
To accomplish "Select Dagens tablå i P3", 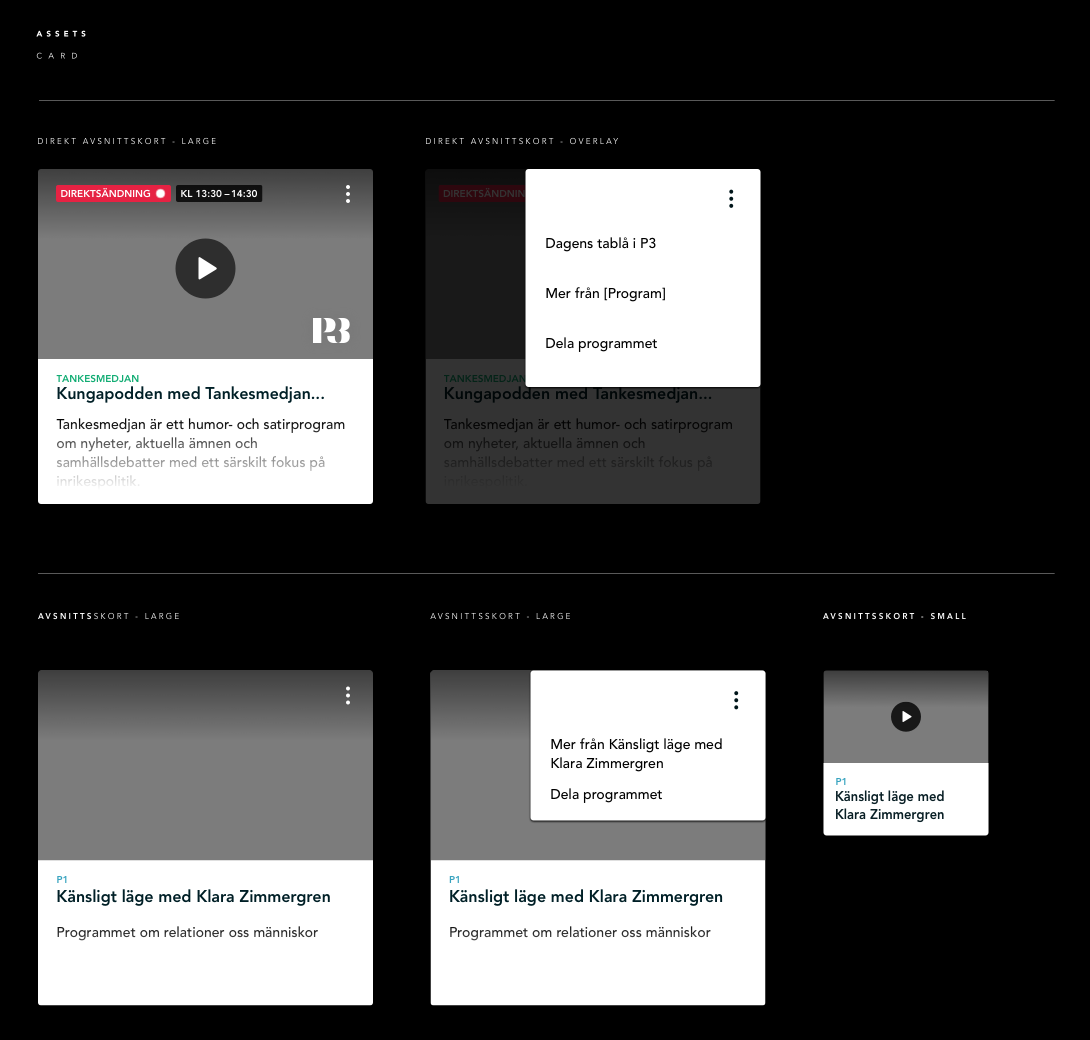I will [601, 243].
